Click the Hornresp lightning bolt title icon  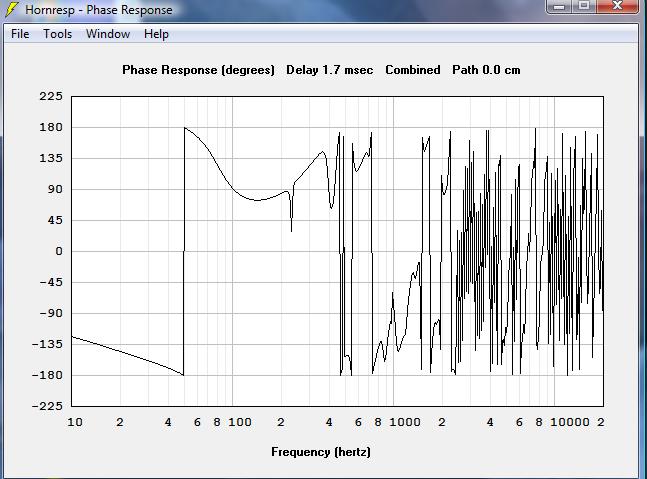[x=12, y=9]
